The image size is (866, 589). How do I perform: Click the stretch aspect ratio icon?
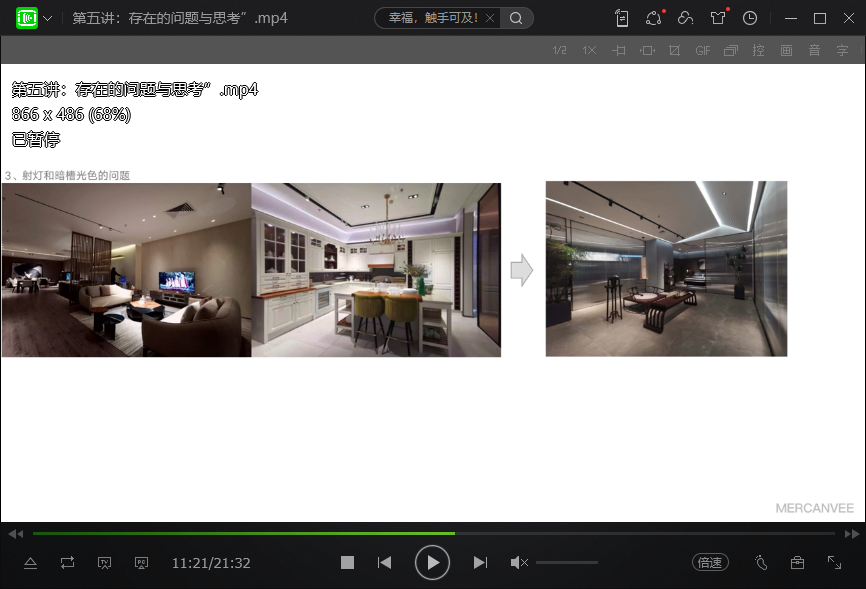coord(647,50)
